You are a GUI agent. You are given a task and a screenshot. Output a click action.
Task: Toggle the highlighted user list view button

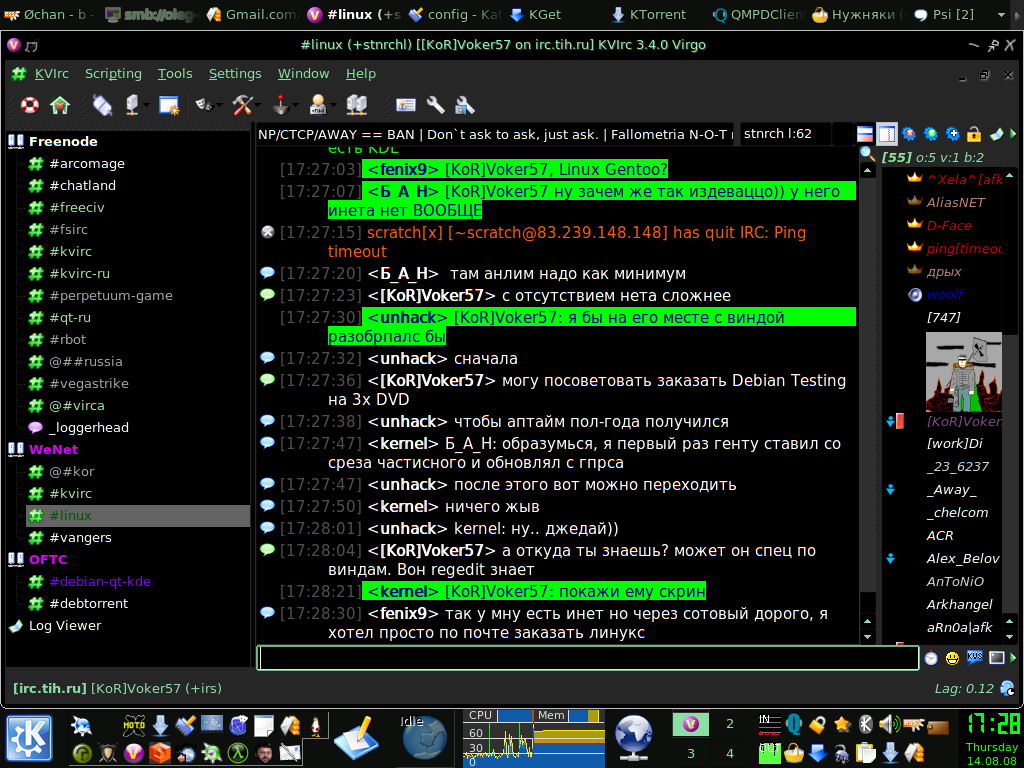click(x=887, y=134)
